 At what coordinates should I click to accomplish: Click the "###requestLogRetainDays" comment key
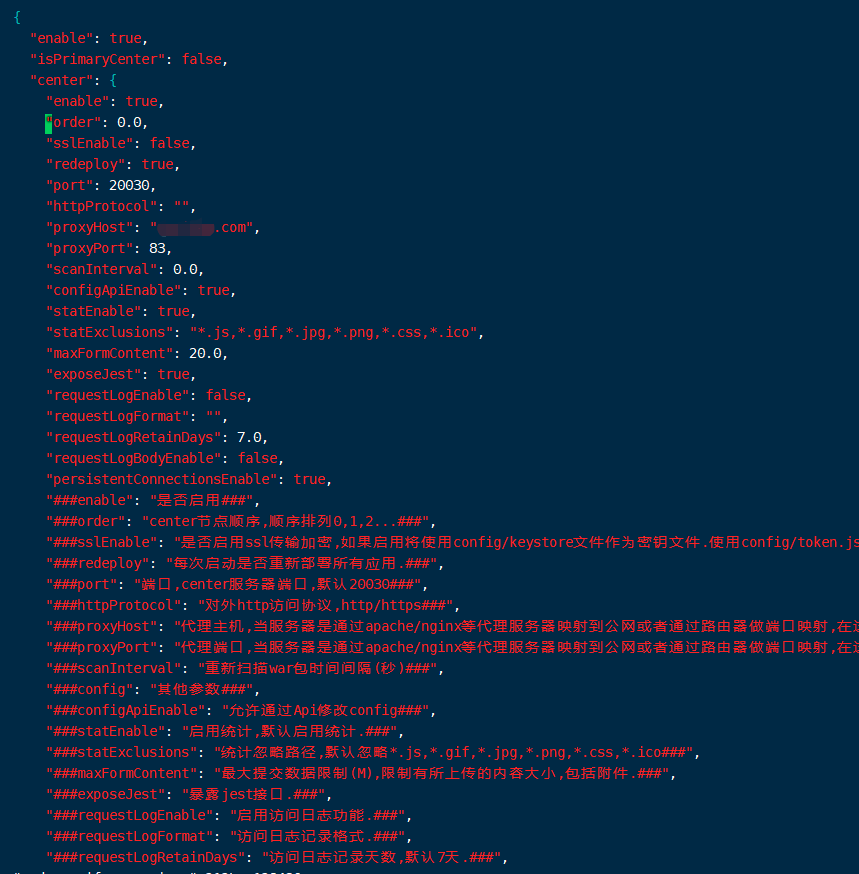point(145,857)
